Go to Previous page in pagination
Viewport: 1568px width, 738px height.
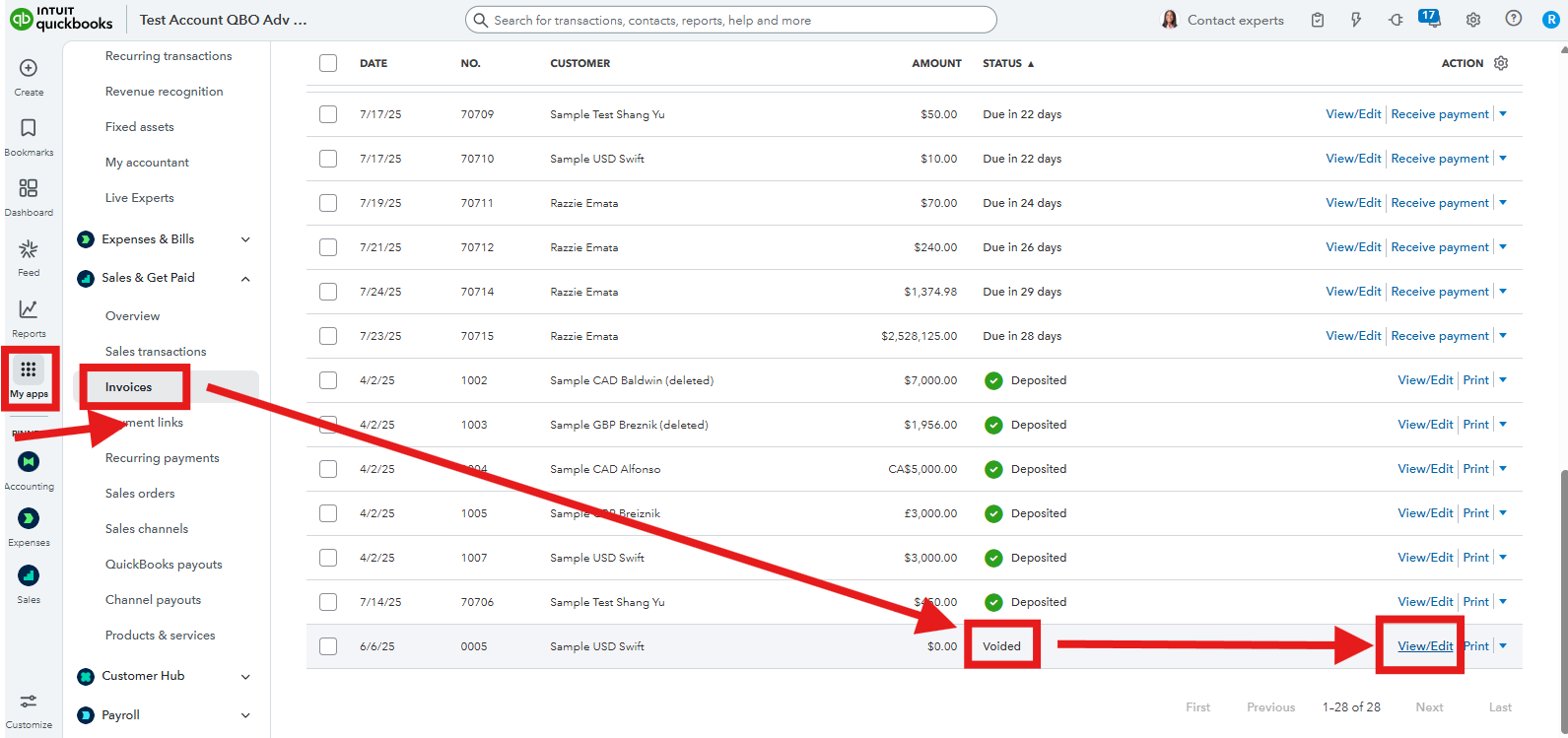point(1270,707)
